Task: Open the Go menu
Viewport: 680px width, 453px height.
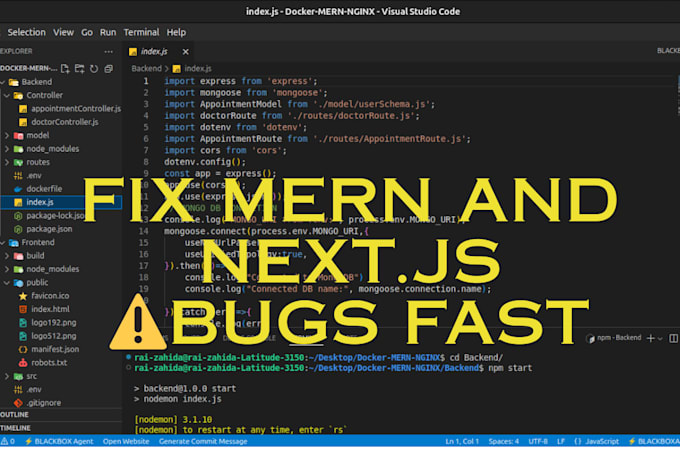Action: pos(87,33)
